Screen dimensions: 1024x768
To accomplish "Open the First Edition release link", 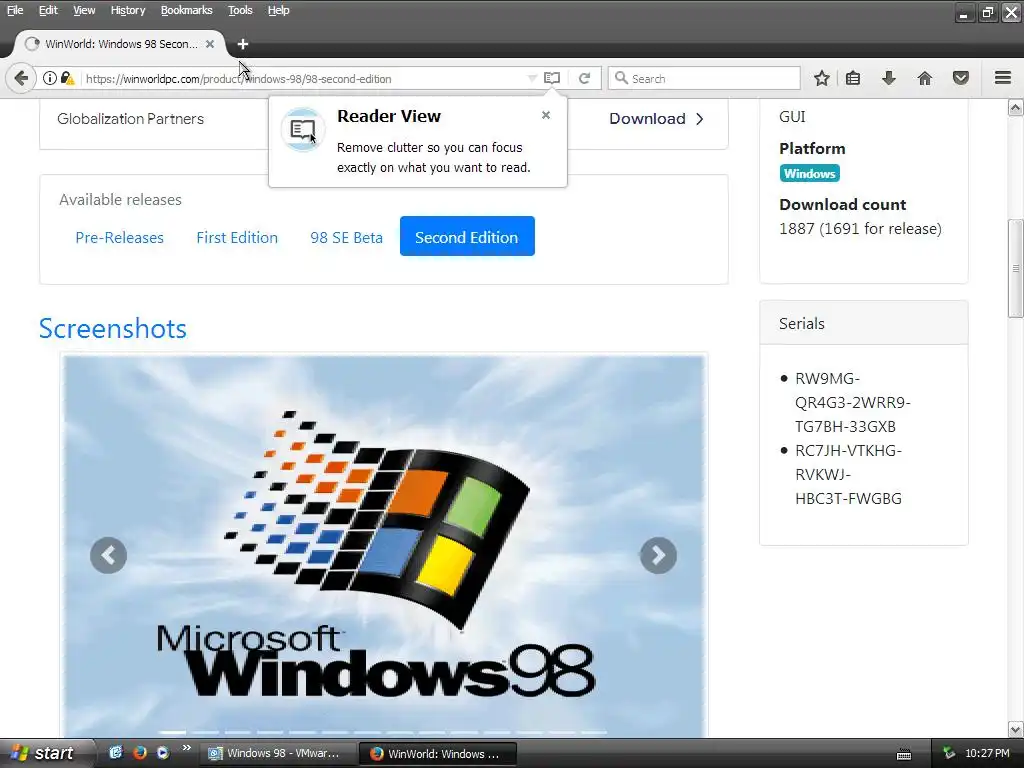I will point(237,237).
